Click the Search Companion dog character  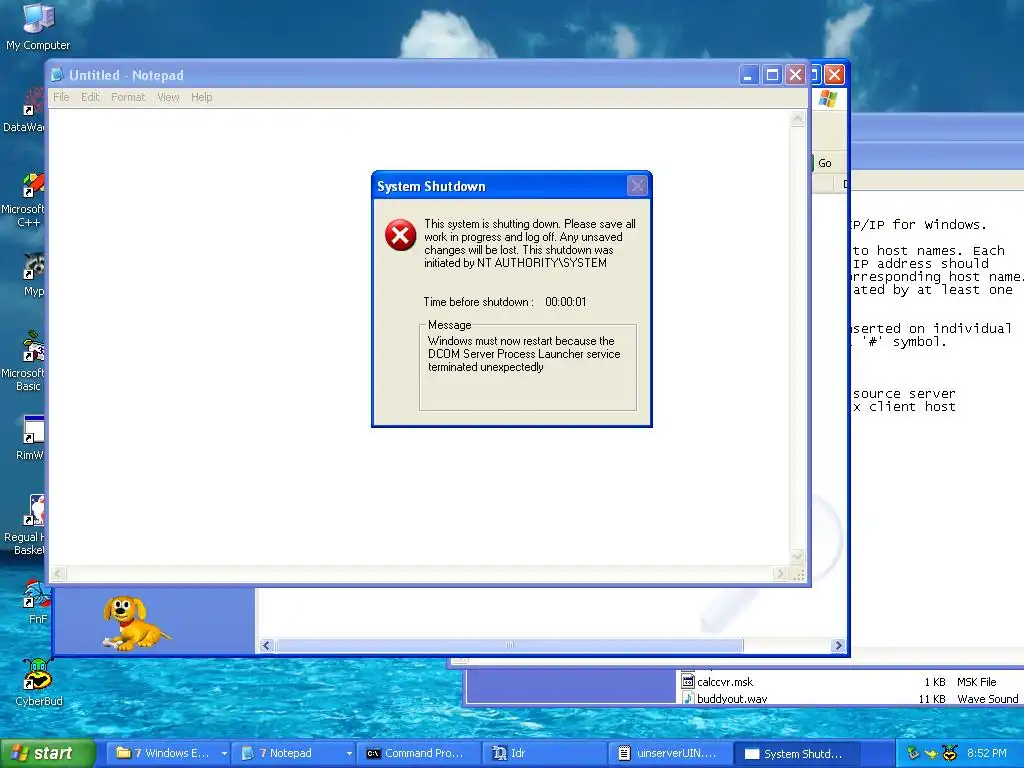coord(135,623)
